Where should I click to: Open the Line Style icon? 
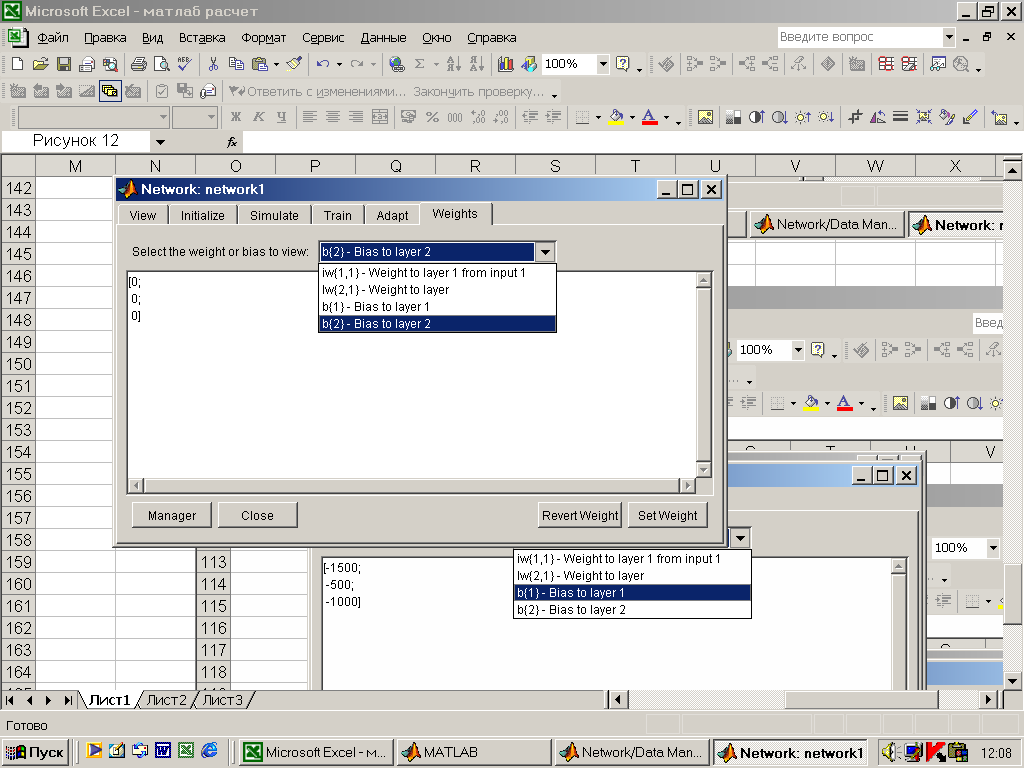point(901,118)
